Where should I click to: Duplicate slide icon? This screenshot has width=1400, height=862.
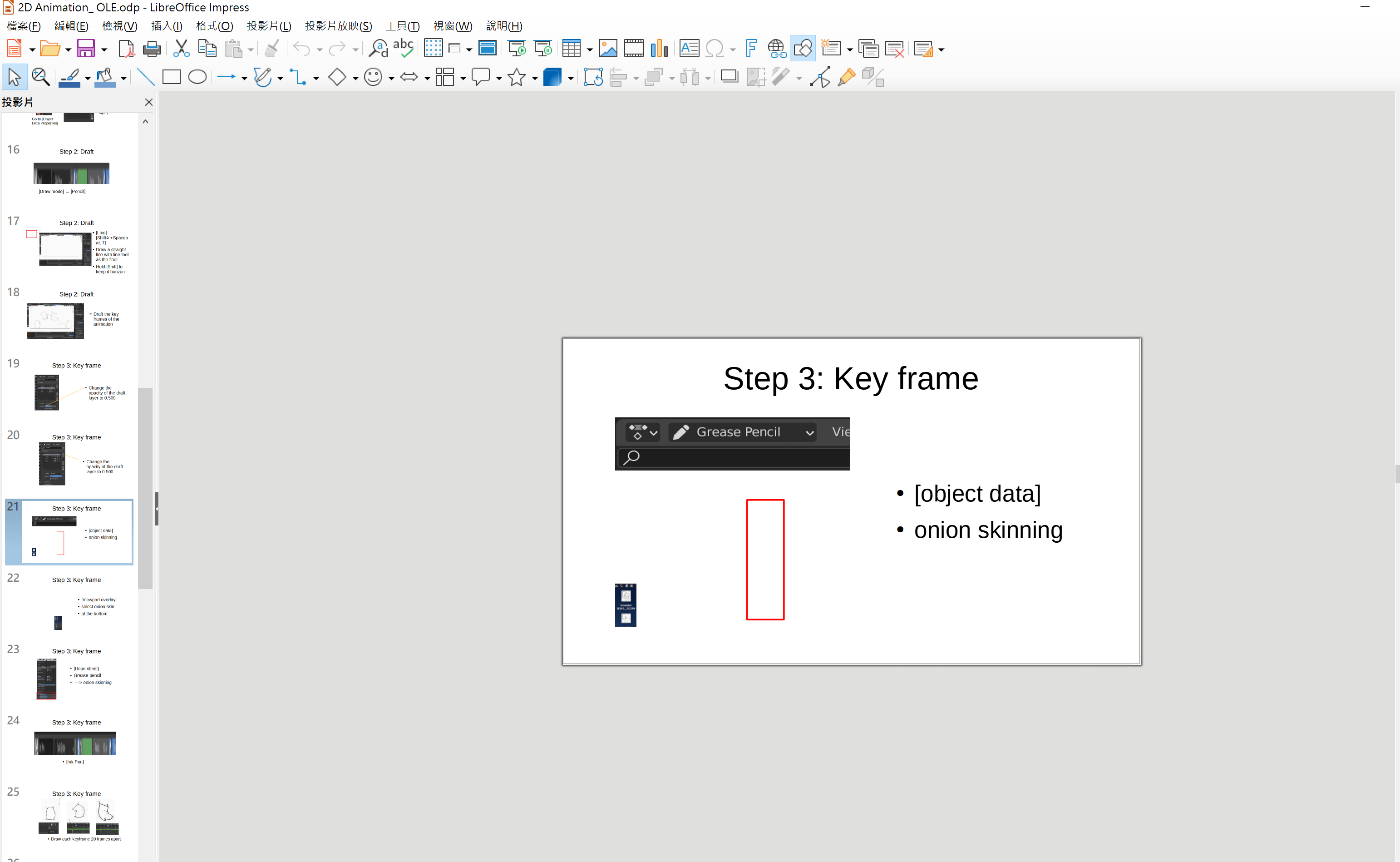click(x=868, y=49)
